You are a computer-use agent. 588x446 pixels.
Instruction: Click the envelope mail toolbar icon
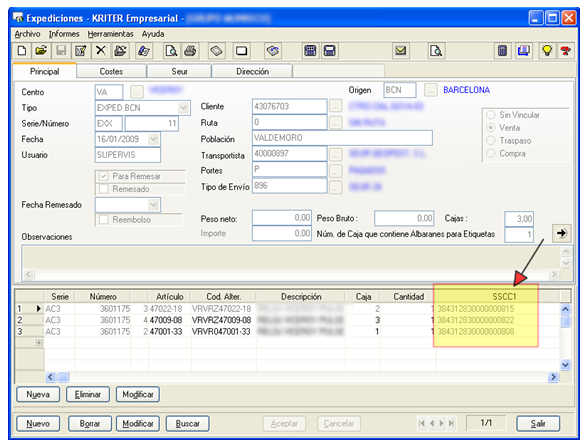coord(400,51)
